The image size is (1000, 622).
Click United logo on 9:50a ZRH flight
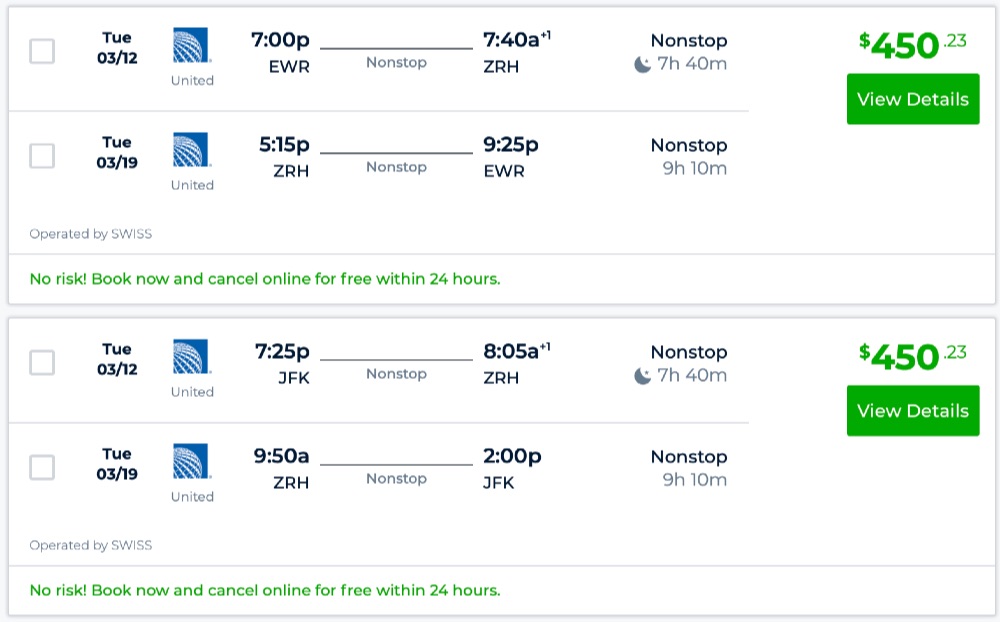(191, 462)
